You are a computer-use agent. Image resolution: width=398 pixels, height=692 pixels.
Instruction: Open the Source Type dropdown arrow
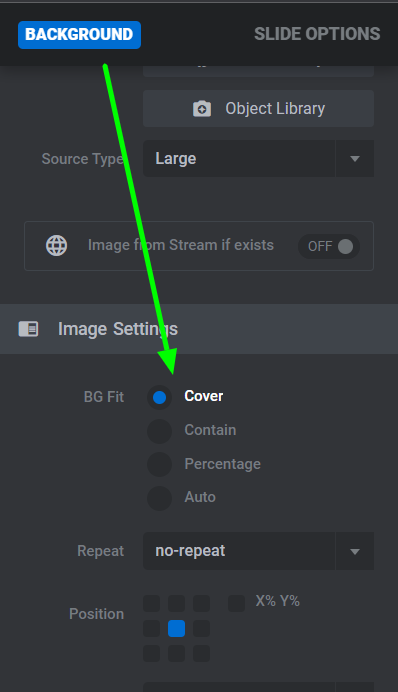(x=355, y=159)
